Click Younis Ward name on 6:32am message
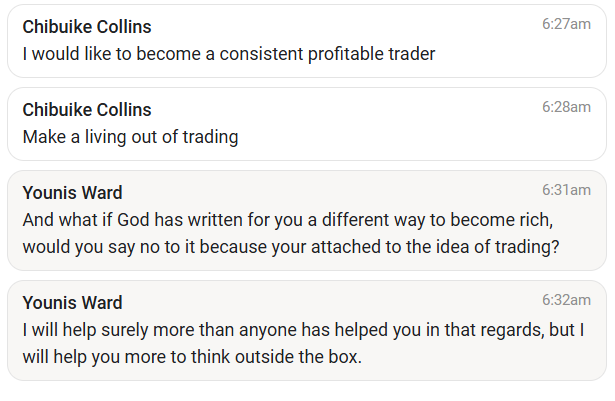Image resolution: width=615 pixels, height=401 pixels. coord(72,303)
